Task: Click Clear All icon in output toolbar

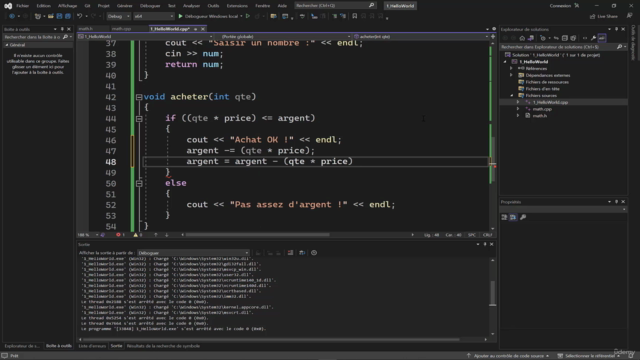Action: (290, 253)
